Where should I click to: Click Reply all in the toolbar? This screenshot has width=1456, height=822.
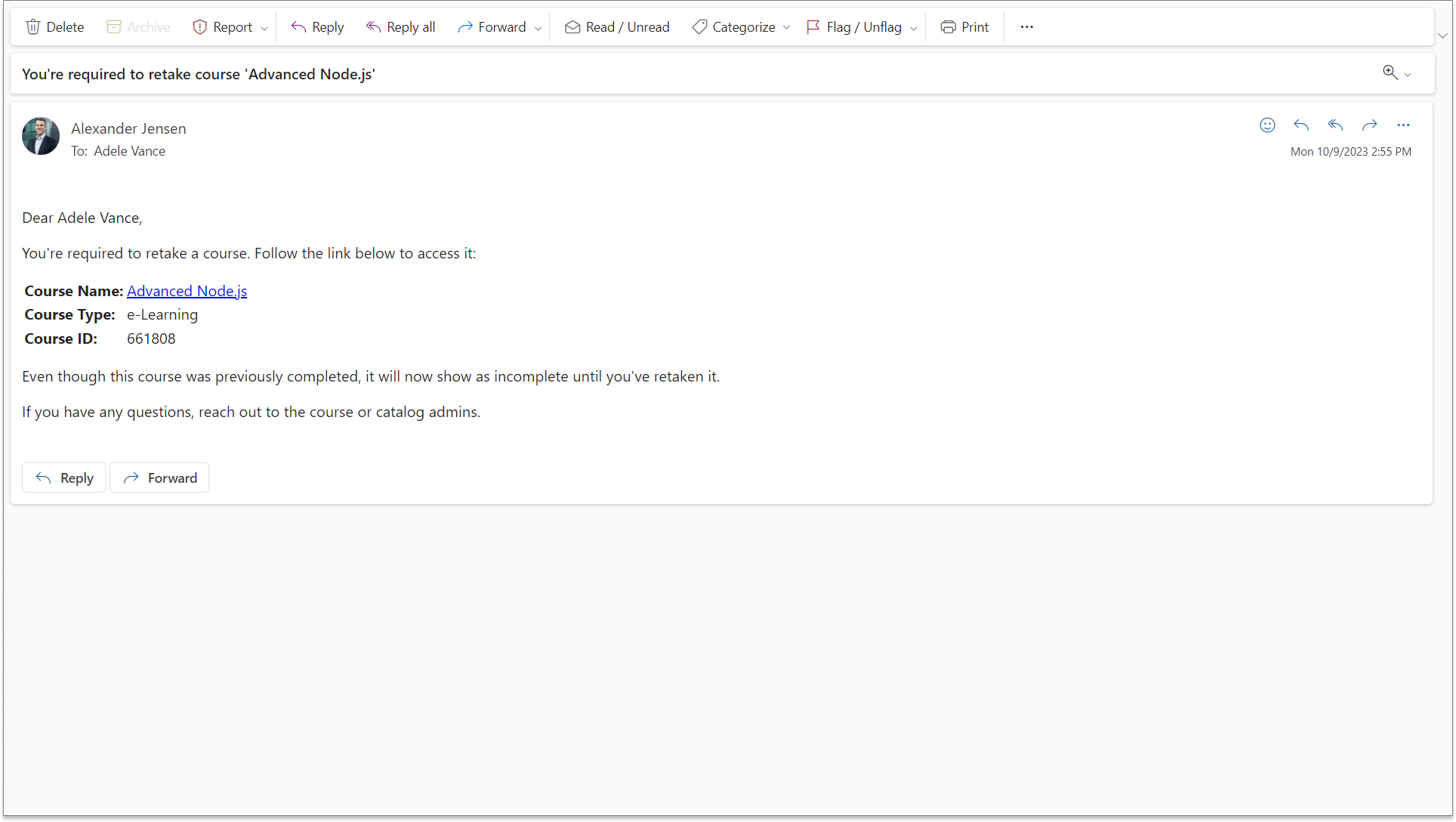click(401, 27)
